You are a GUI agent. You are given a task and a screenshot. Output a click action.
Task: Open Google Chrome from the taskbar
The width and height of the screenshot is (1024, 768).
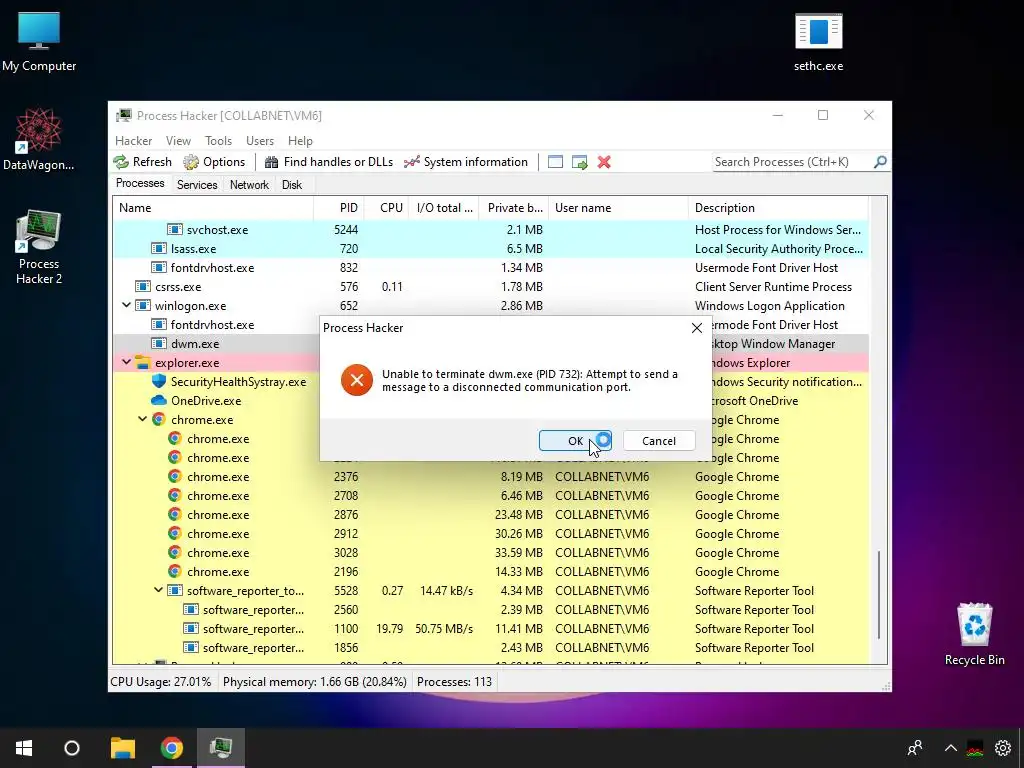tap(172, 748)
